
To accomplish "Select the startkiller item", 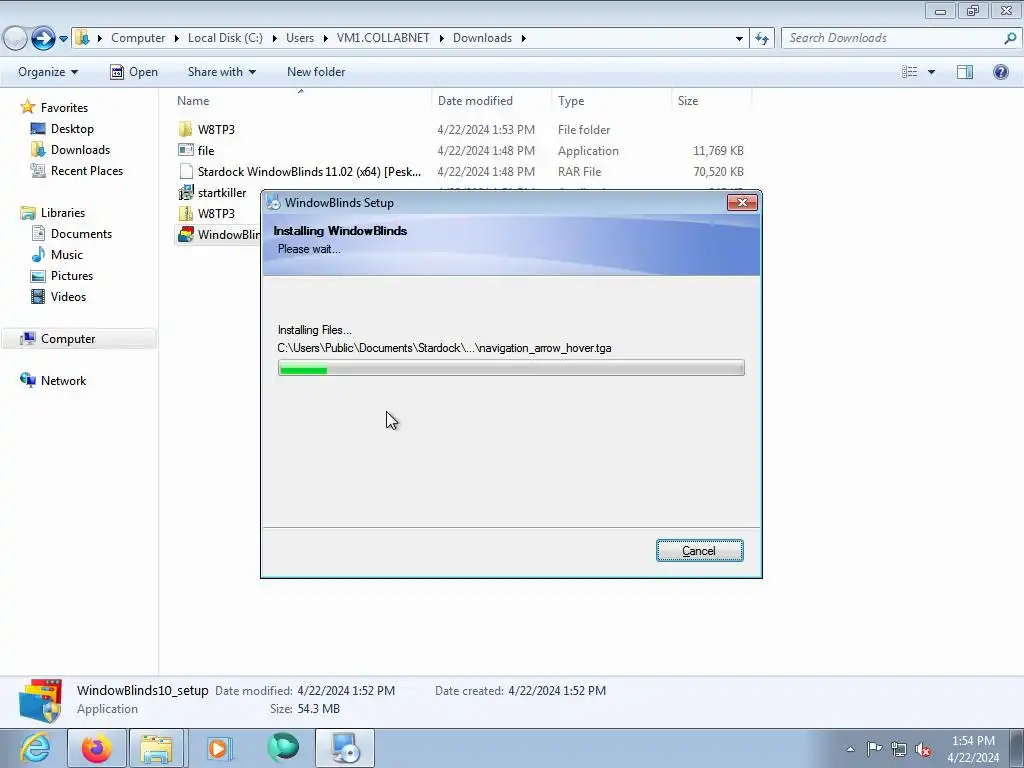I will (x=222, y=193).
